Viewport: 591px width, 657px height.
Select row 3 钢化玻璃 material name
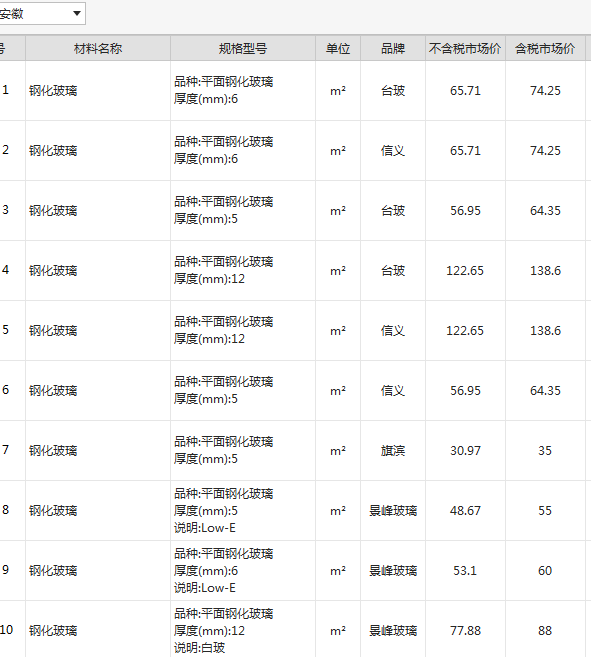tap(53, 210)
